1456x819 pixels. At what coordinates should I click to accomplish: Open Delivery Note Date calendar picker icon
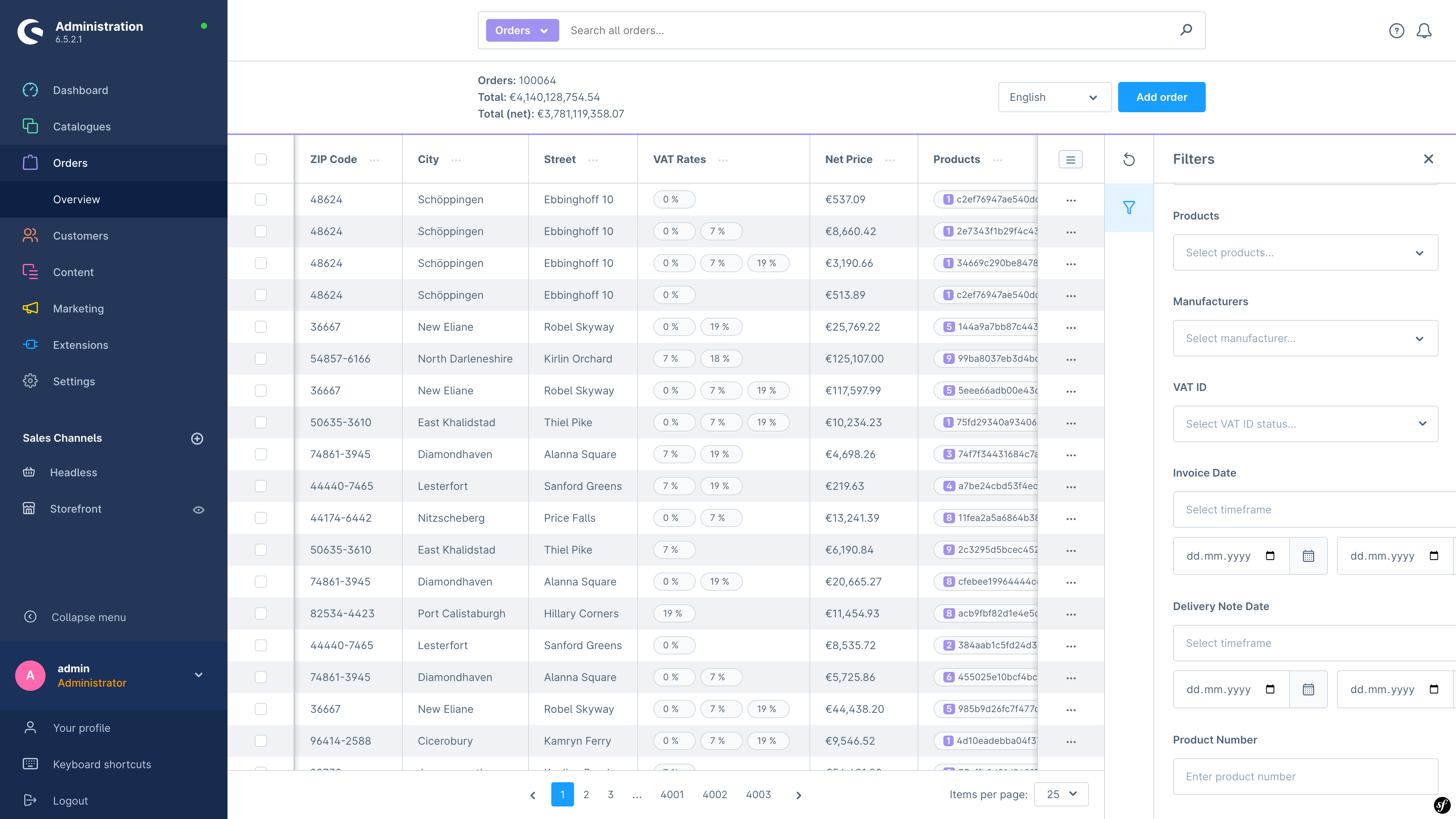1308,690
